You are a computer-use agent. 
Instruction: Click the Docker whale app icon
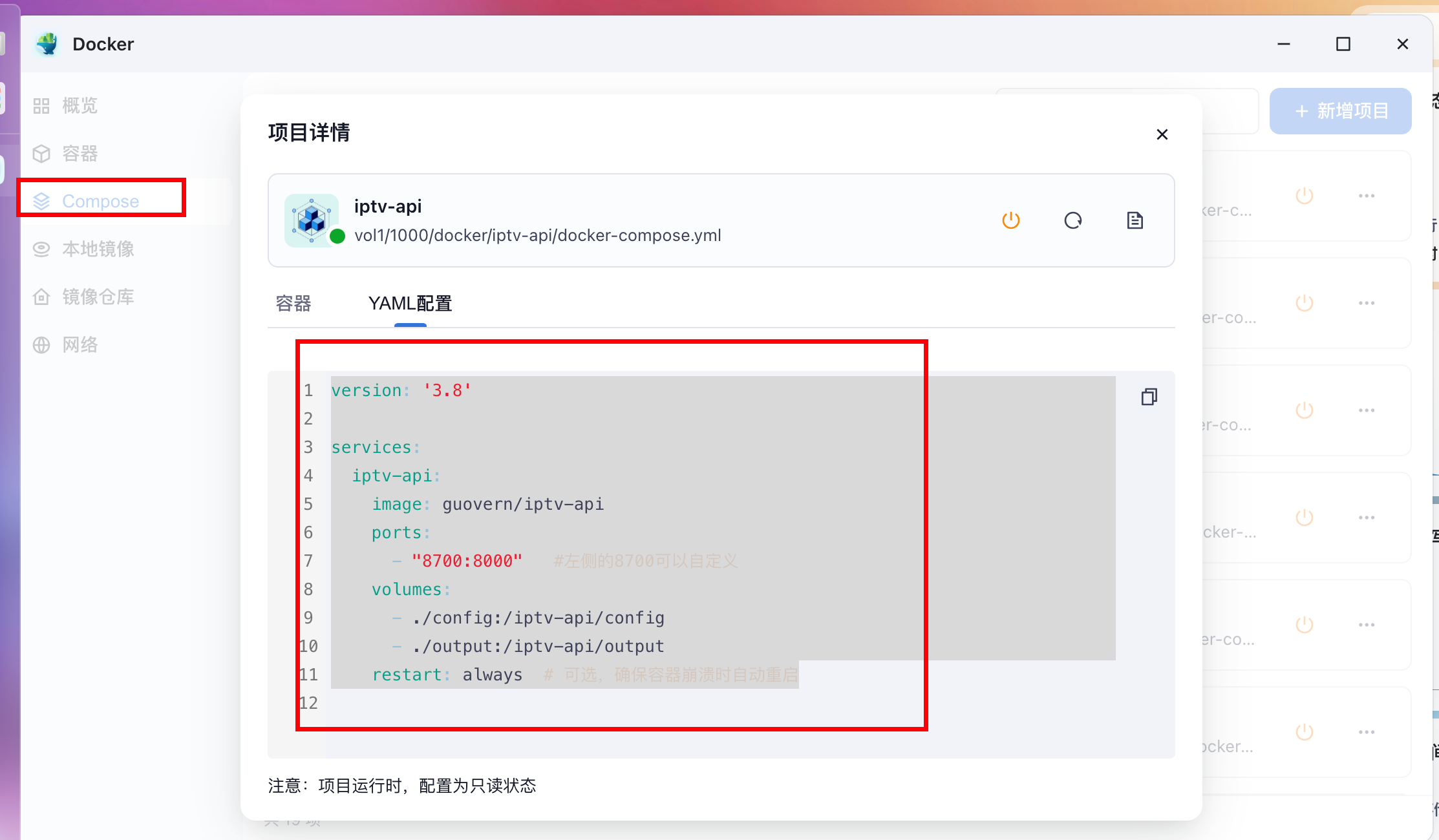click(47, 44)
